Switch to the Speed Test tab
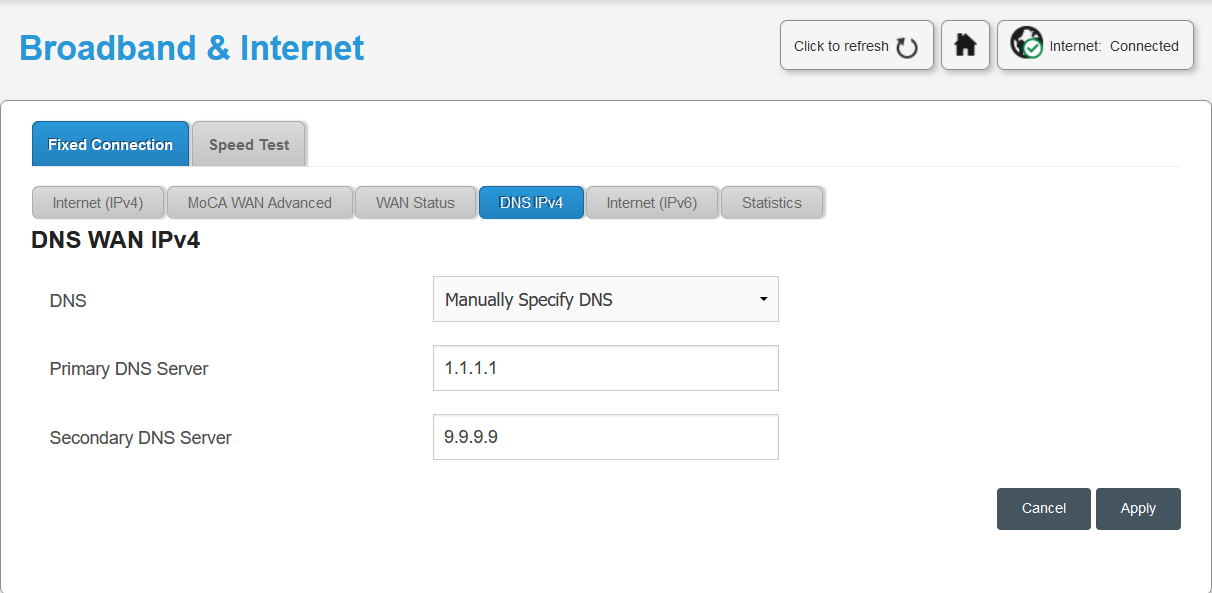The image size is (1212, 593). coord(249,144)
